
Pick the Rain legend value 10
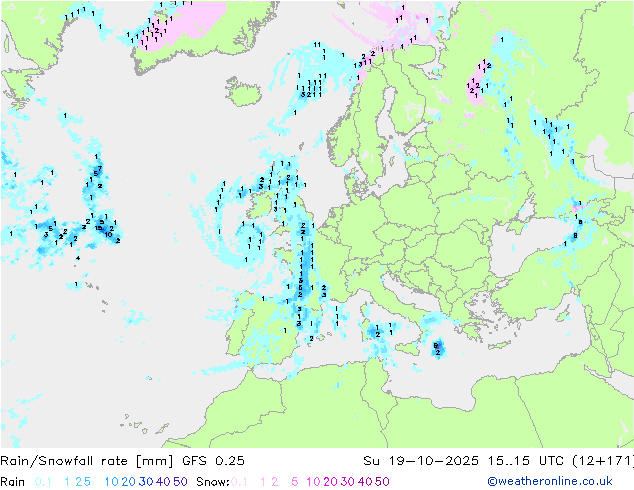(112, 482)
